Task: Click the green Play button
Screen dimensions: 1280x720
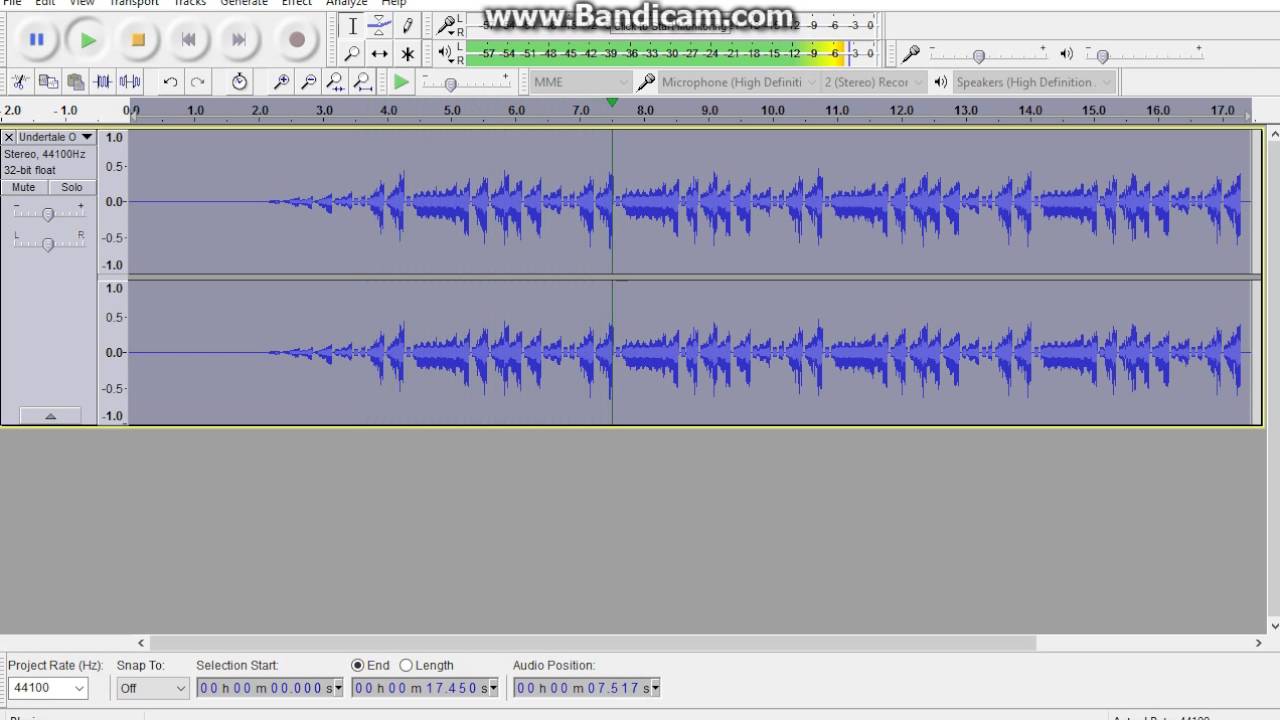Action: click(x=88, y=40)
